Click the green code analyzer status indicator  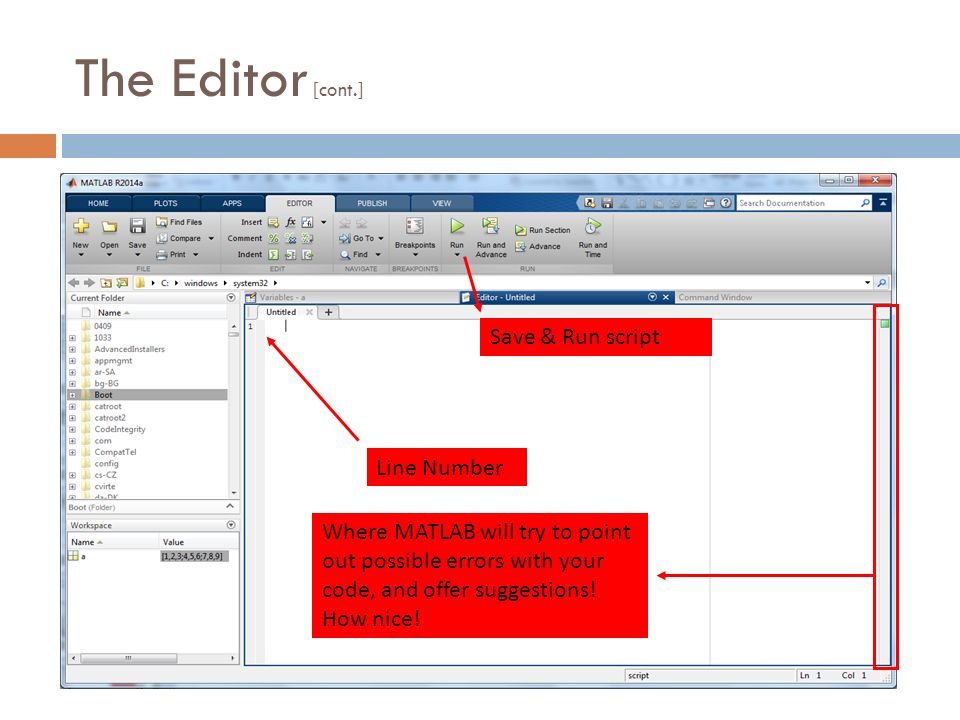[x=884, y=323]
